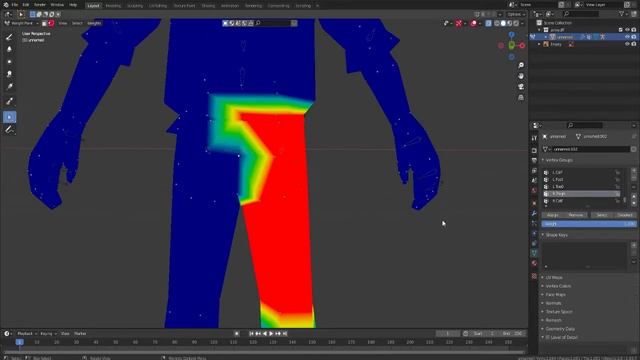Expand the Shape Keys panel
This screenshot has width=640, height=360.
[x=556, y=235]
